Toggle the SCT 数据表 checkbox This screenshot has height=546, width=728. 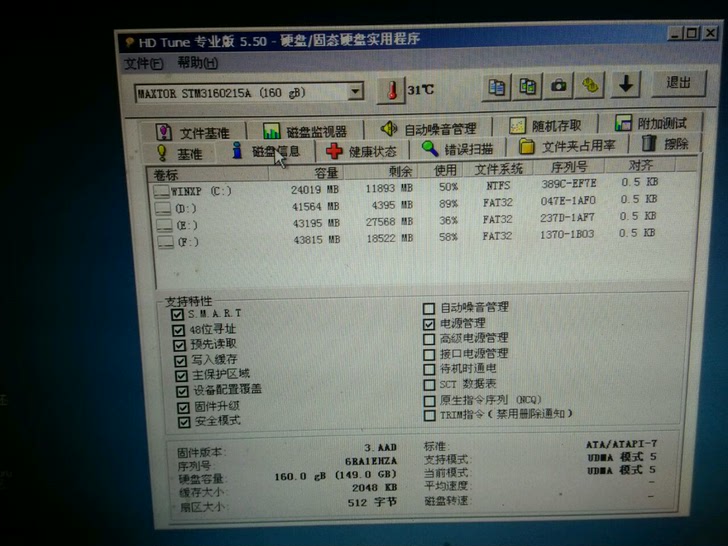point(429,385)
